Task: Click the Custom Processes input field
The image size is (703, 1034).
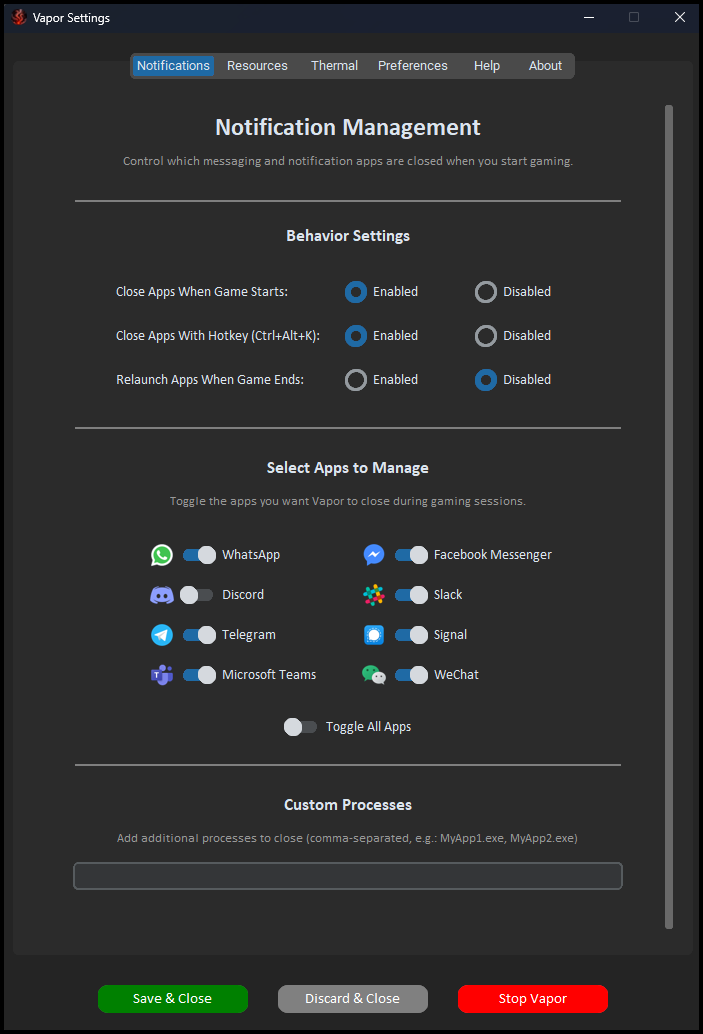Action: coord(347,875)
